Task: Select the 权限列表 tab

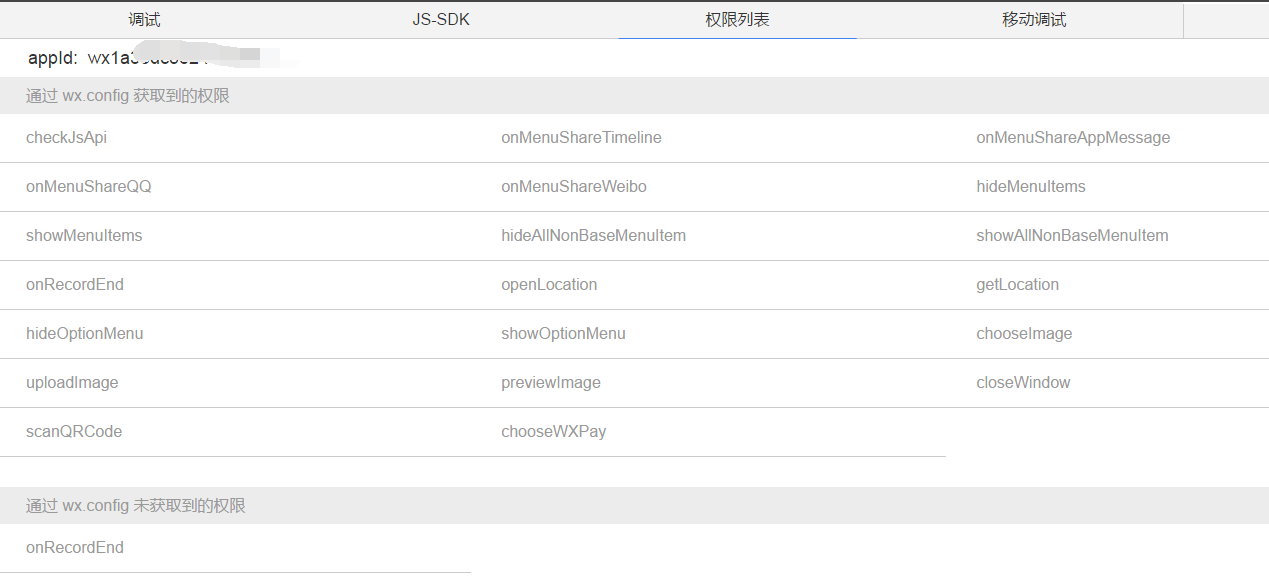Action: [x=737, y=20]
